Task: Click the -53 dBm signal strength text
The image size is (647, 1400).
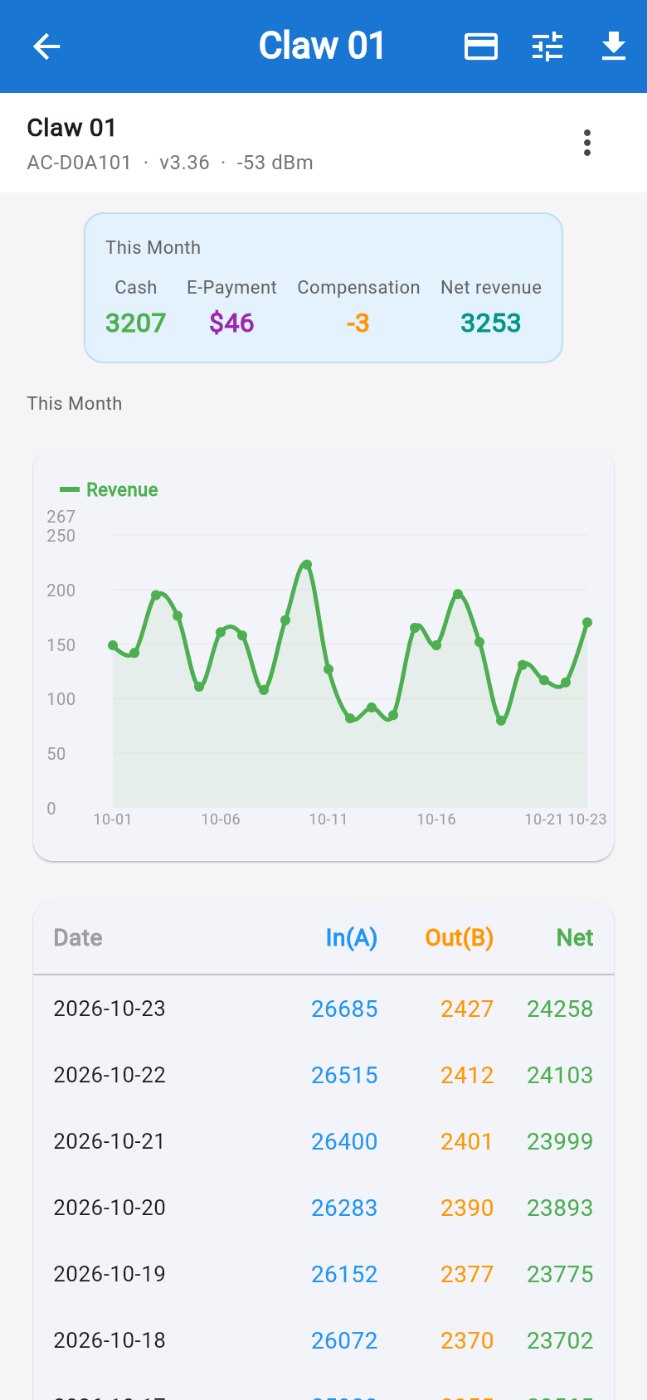Action: click(275, 162)
